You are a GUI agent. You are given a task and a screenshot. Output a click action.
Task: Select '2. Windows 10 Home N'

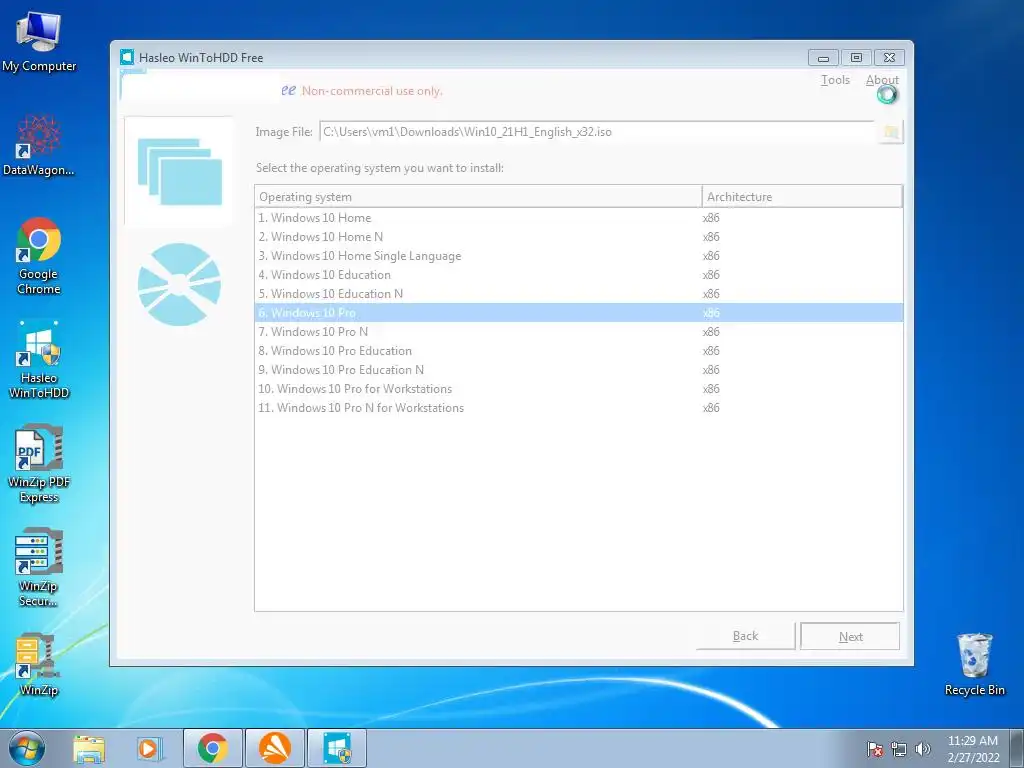[579, 237]
